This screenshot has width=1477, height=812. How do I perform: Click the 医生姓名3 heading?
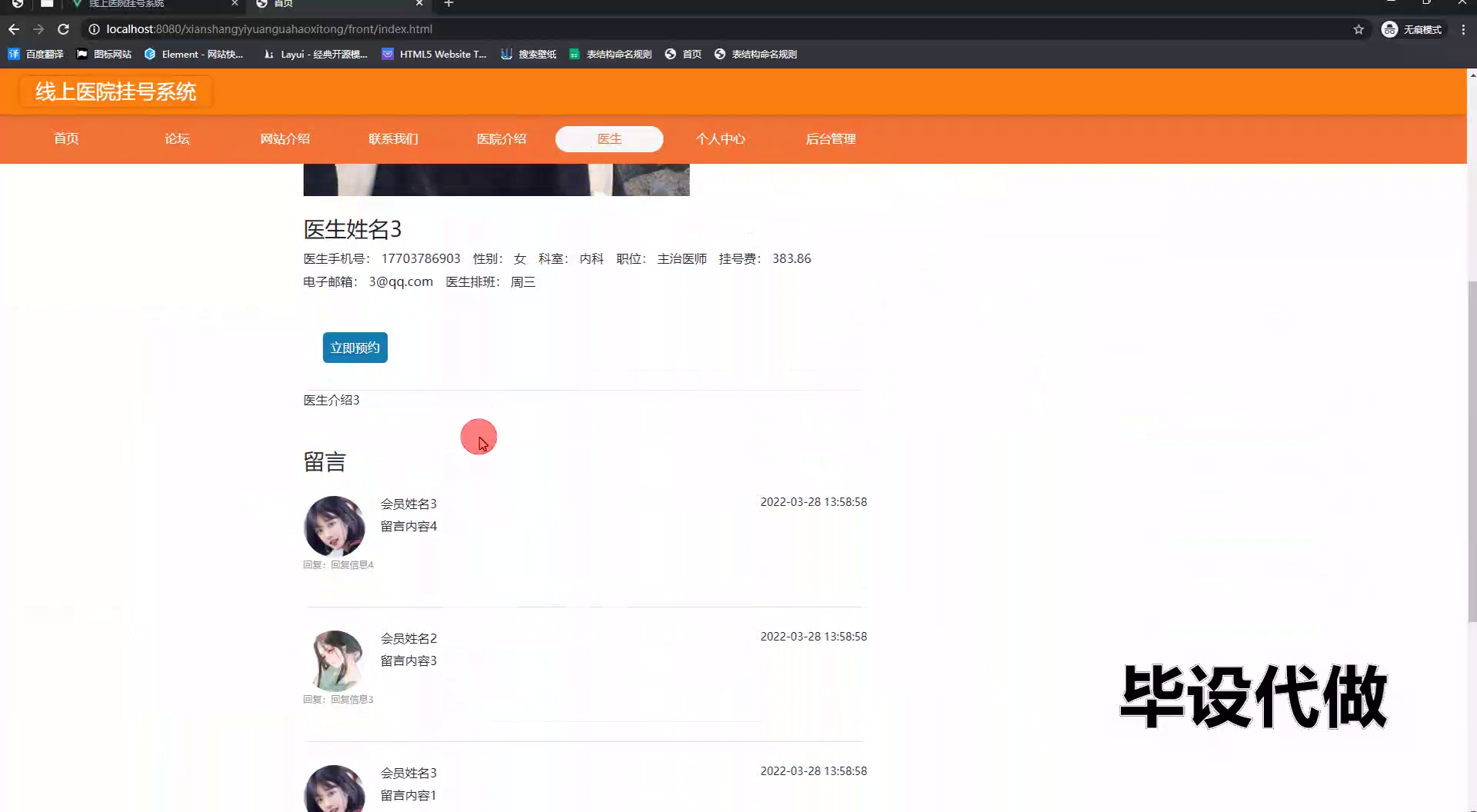tap(352, 229)
